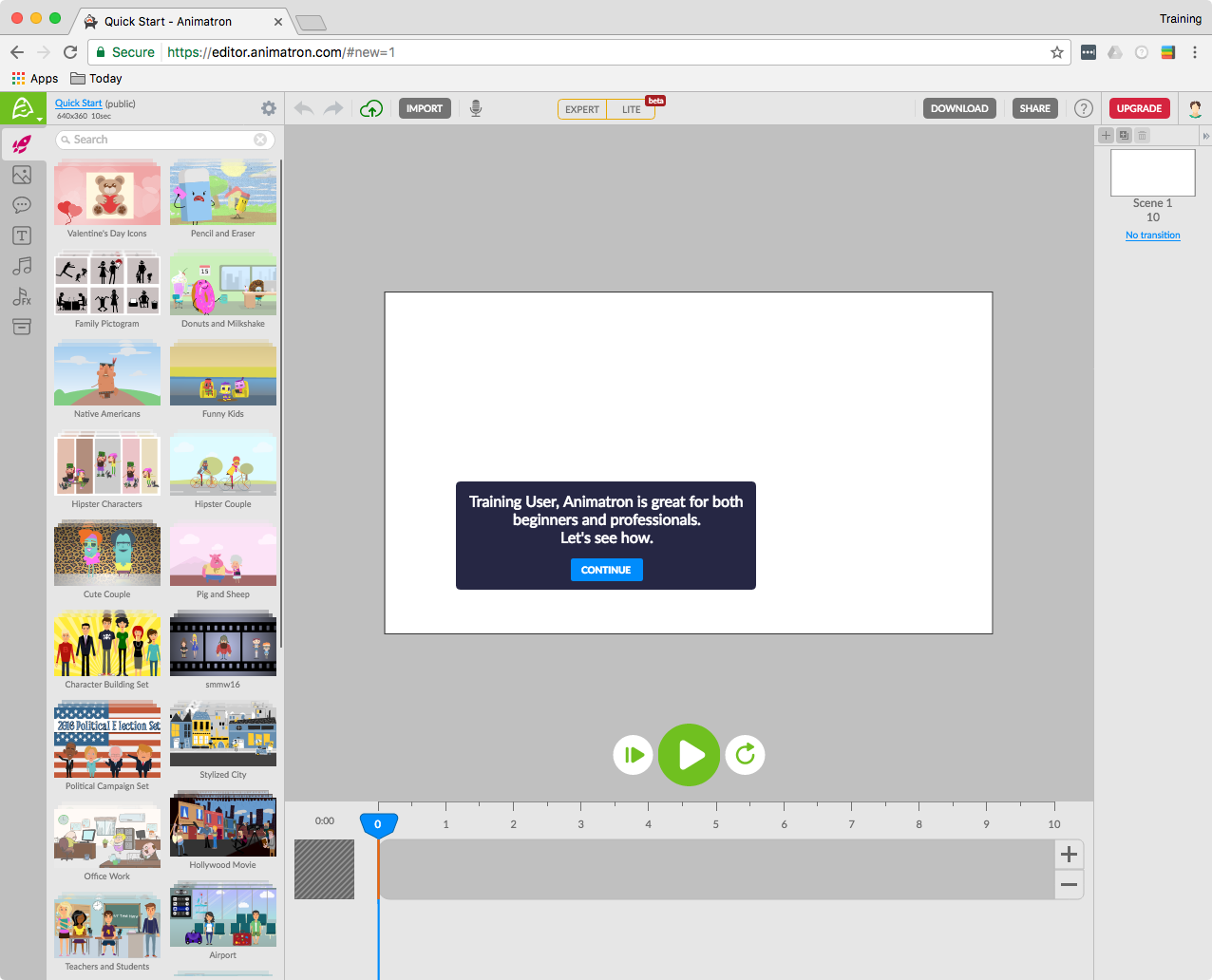The image size is (1212, 980).
Task: Switch editor to EXPERT mode
Action: click(x=581, y=109)
